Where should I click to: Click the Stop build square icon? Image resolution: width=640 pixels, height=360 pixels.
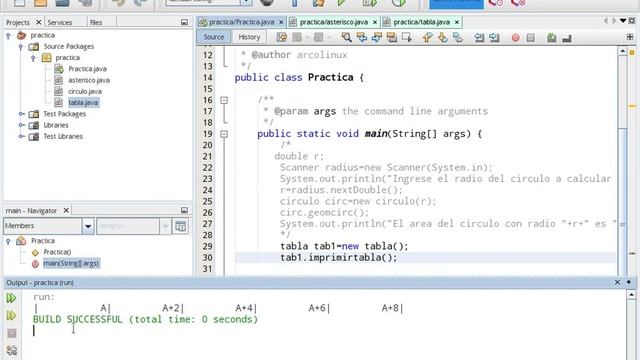tap(12, 333)
